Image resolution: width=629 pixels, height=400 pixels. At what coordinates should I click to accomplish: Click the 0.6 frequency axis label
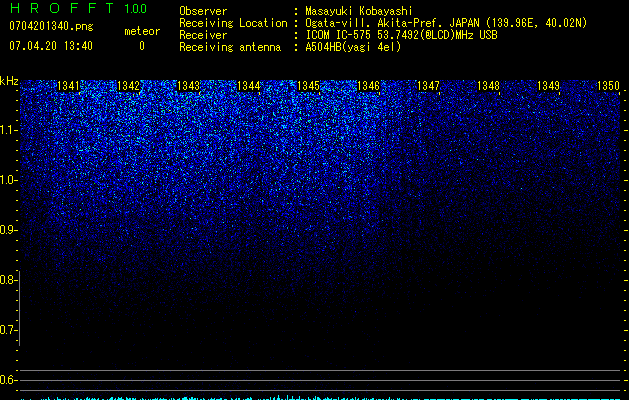(7, 380)
